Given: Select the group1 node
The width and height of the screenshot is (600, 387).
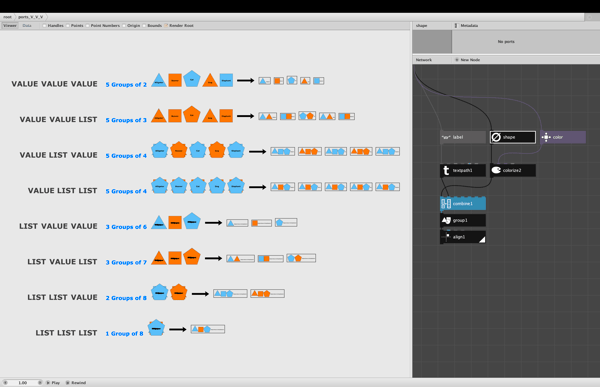Looking at the screenshot, I should (463, 220).
